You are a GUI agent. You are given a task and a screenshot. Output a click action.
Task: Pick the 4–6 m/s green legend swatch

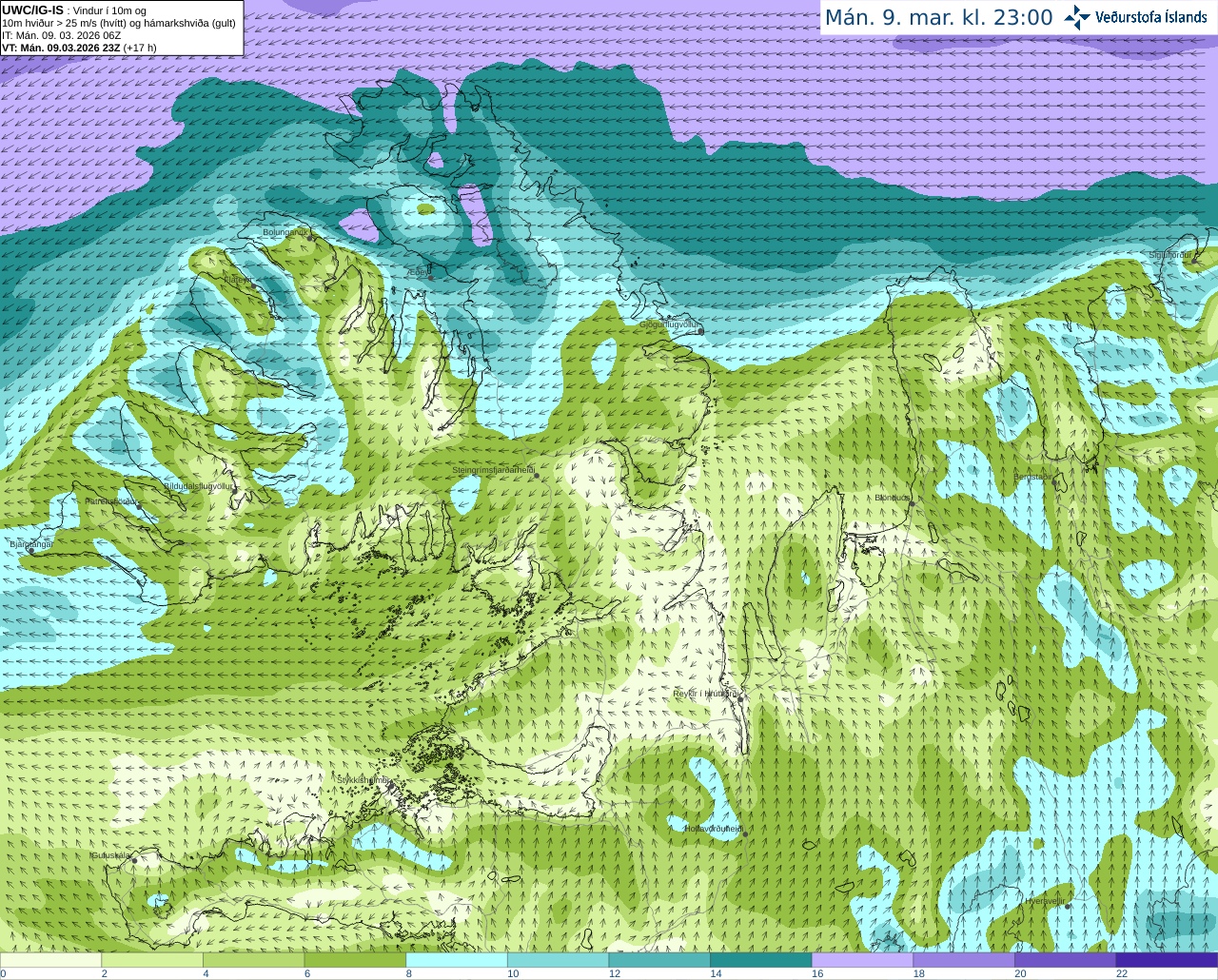[254, 960]
